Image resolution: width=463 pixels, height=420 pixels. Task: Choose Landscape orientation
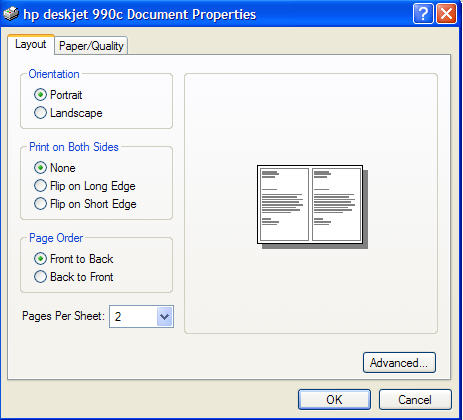pos(40,113)
